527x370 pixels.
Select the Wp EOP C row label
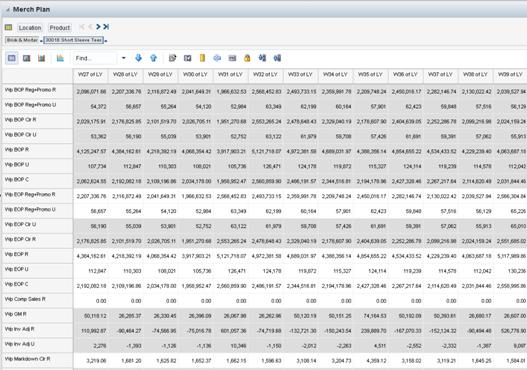pyautogui.click(x=37, y=285)
